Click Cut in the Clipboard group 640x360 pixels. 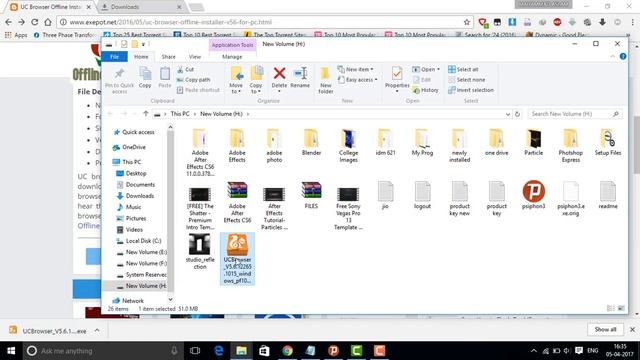click(x=186, y=69)
